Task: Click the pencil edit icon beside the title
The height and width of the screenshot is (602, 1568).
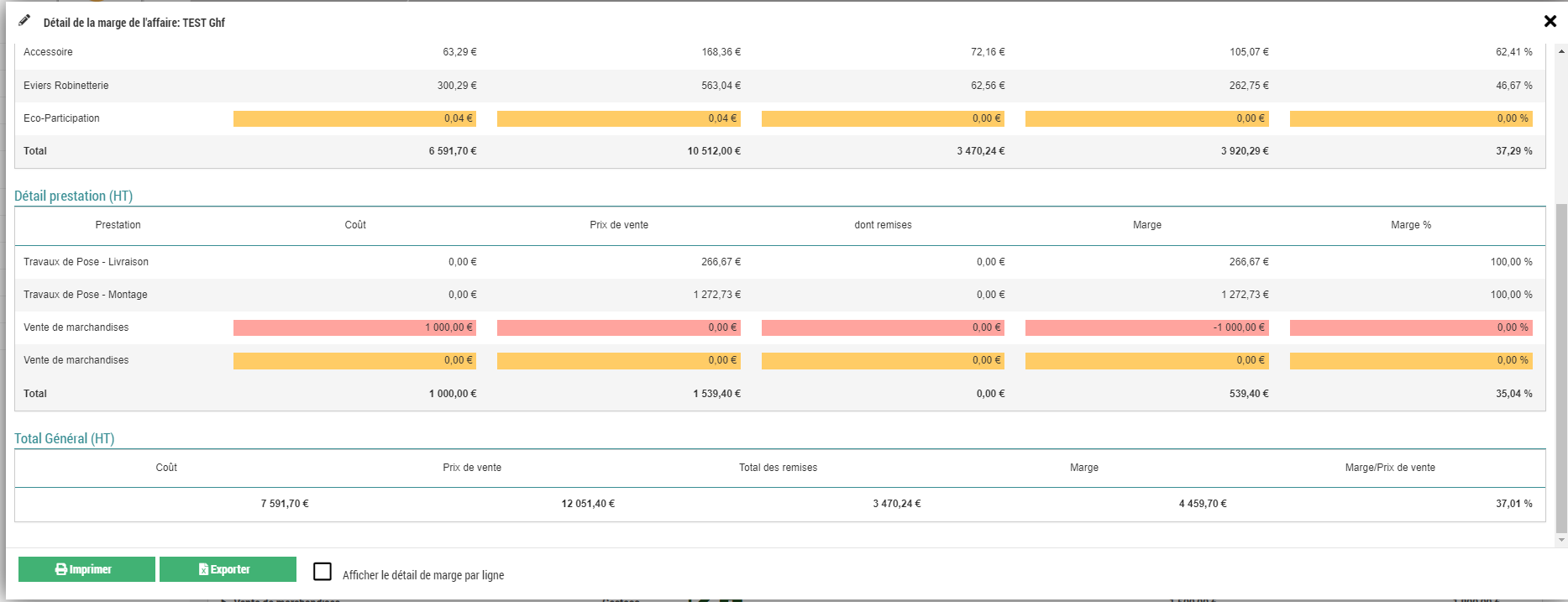Action: (24, 21)
